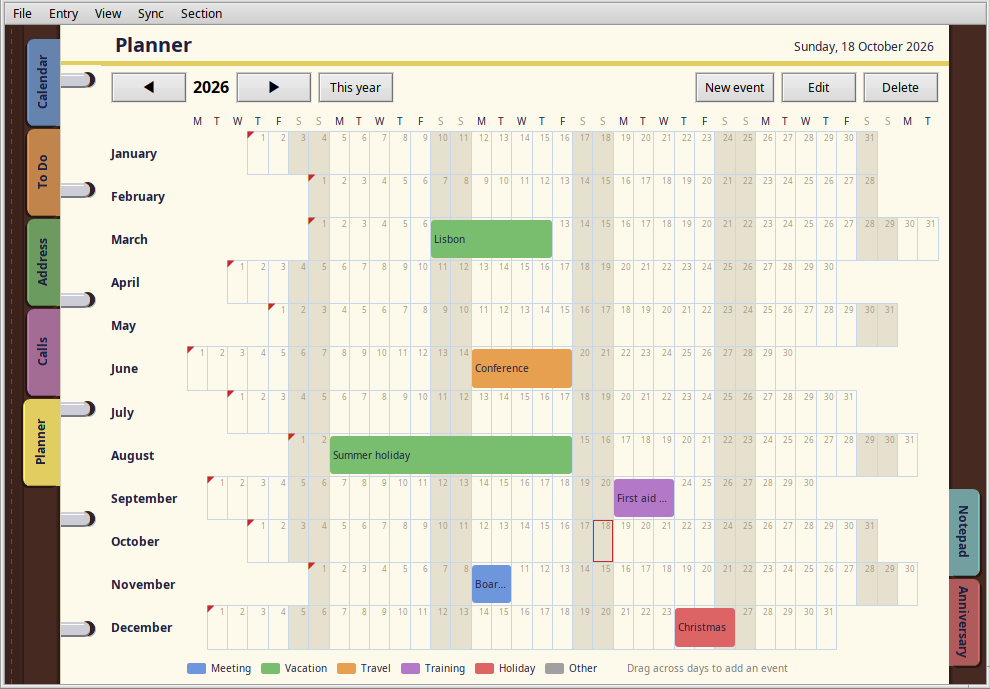Viewport: 990px width, 689px height.
Task: Select April 15 day cell
Action: coord(522,282)
